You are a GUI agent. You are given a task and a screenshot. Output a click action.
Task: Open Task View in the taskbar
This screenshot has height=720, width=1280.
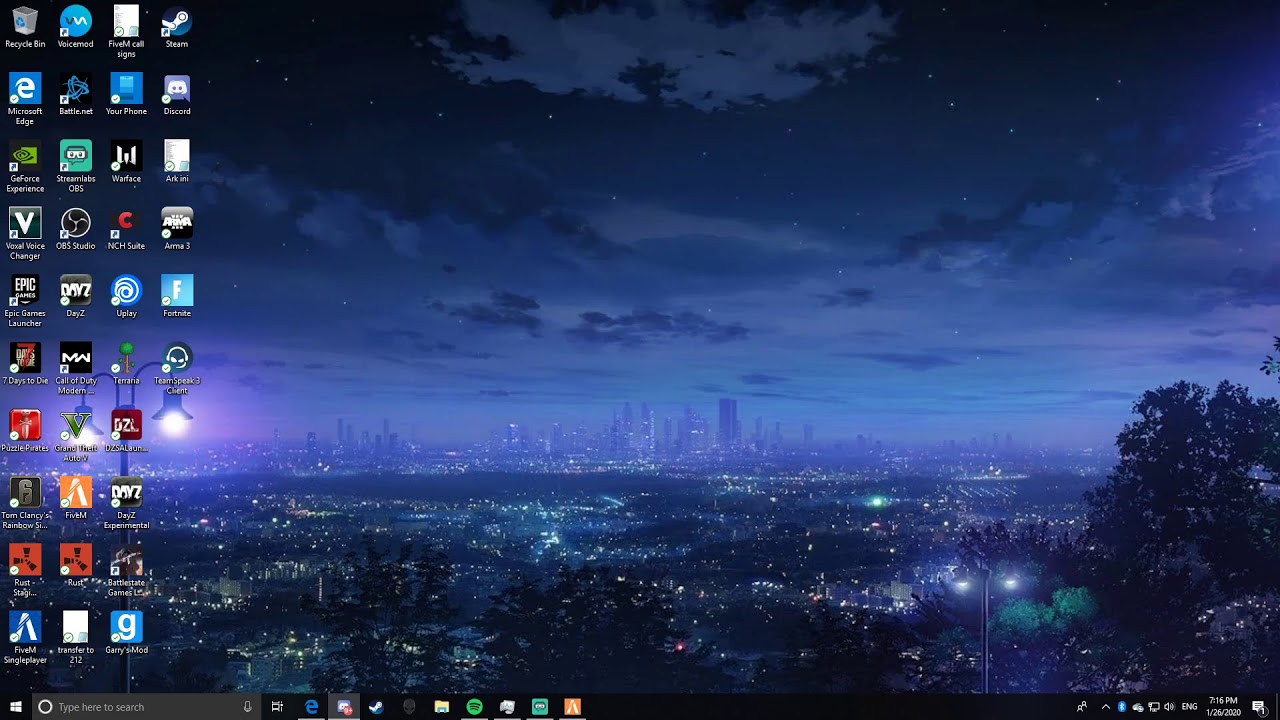point(277,707)
